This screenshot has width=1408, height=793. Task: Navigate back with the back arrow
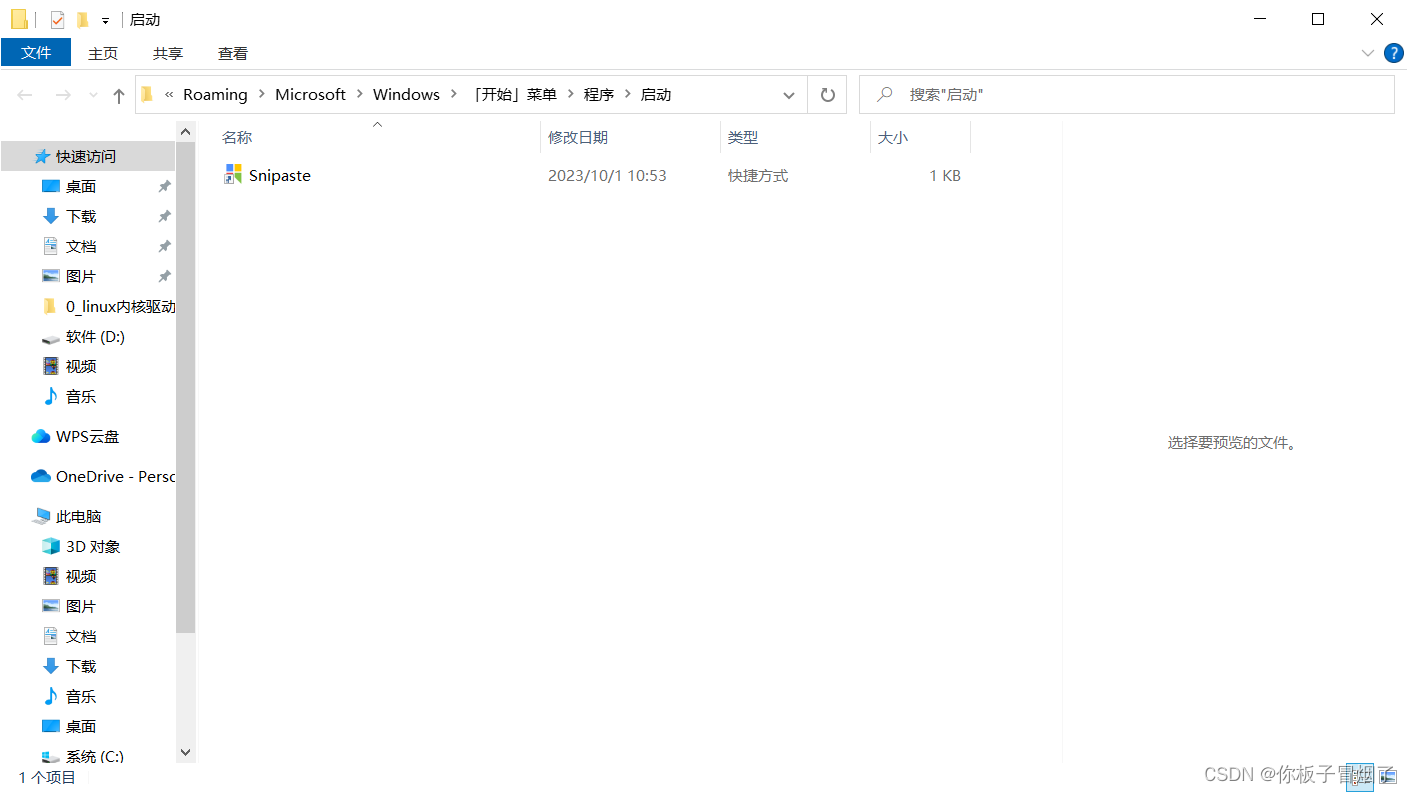point(24,94)
